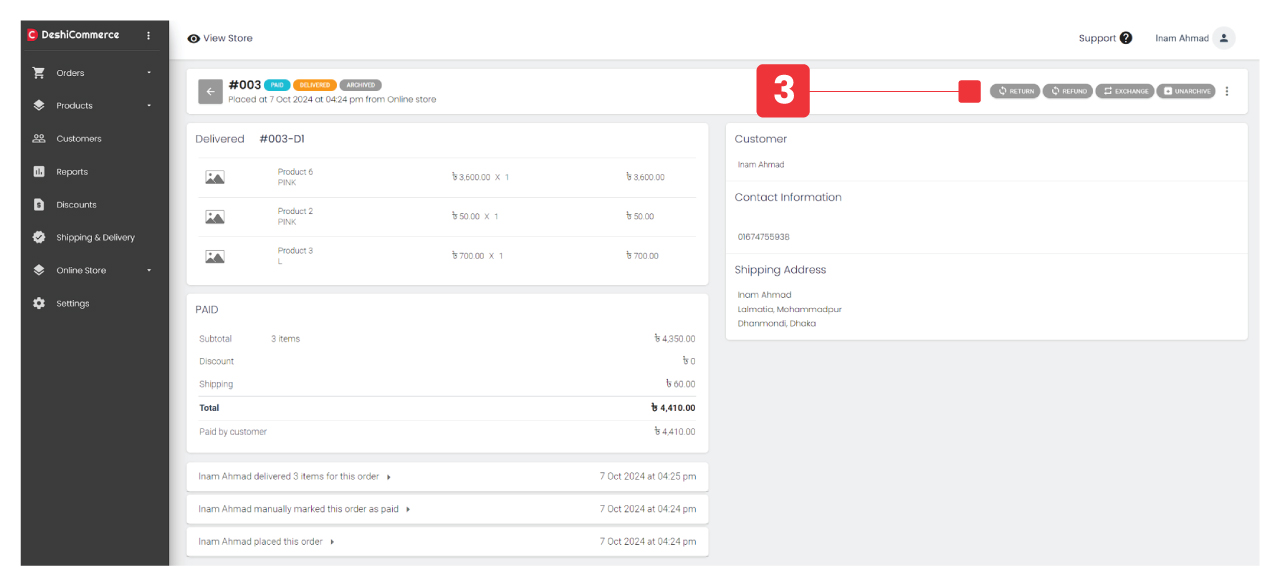Image resolution: width=1280 pixels, height=585 pixels.
Task: Expand the Online Store sidebar submenu
Action: (x=149, y=271)
